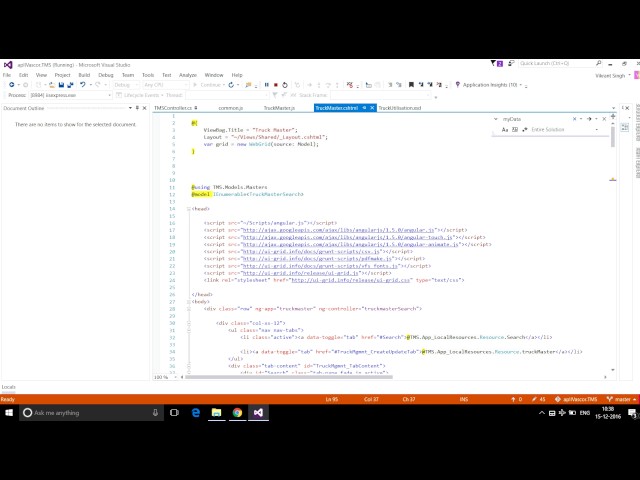Open Microsoft Edge from the taskbar
This screenshot has width=640, height=480.
tap(196, 413)
